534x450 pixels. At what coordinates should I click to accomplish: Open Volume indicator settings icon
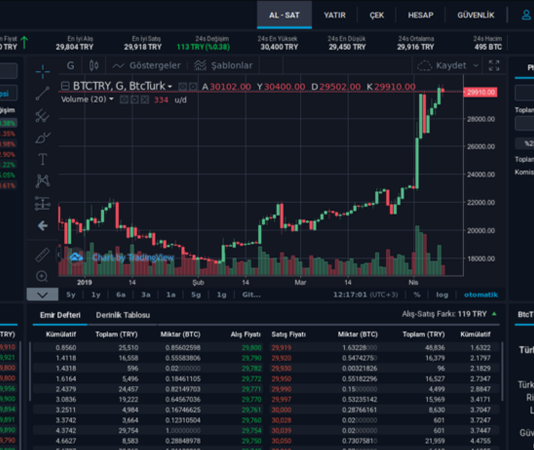[135, 100]
